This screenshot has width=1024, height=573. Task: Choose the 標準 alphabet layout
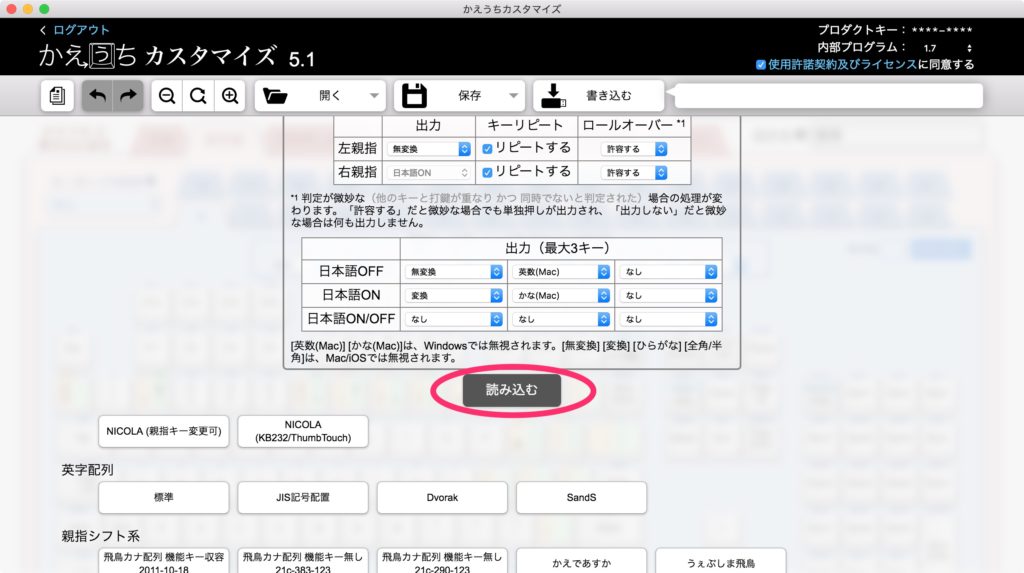164,497
